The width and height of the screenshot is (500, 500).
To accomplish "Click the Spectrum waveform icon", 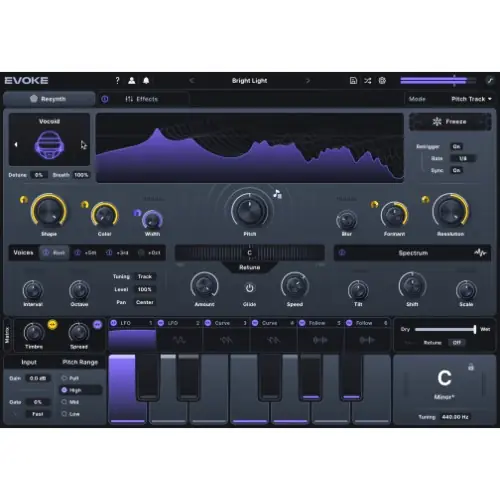I will [480, 253].
